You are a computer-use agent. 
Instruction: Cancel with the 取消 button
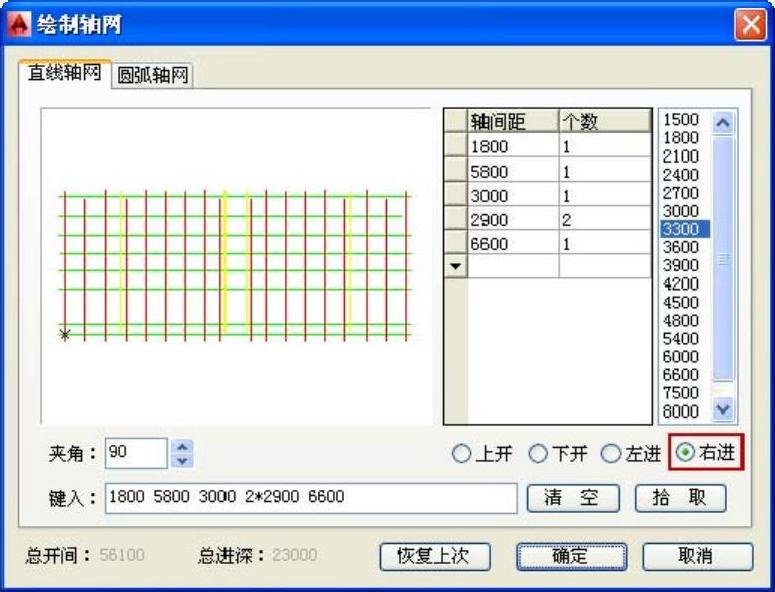697,556
